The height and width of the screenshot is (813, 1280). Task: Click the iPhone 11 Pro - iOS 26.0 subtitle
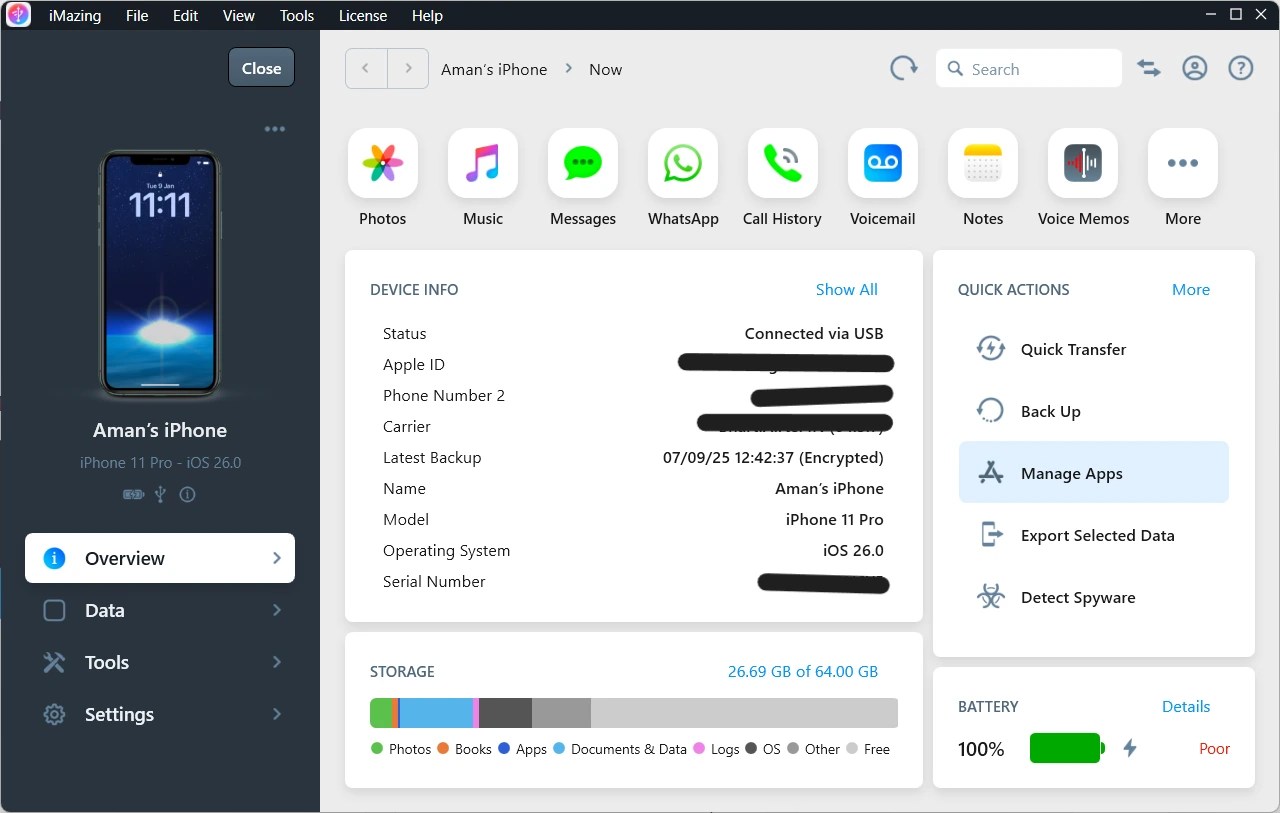(160, 462)
